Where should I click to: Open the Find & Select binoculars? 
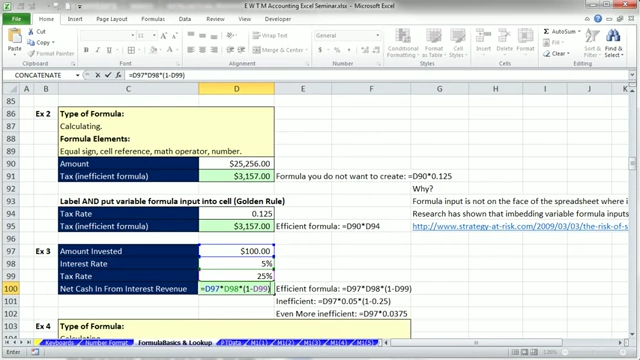click(613, 43)
